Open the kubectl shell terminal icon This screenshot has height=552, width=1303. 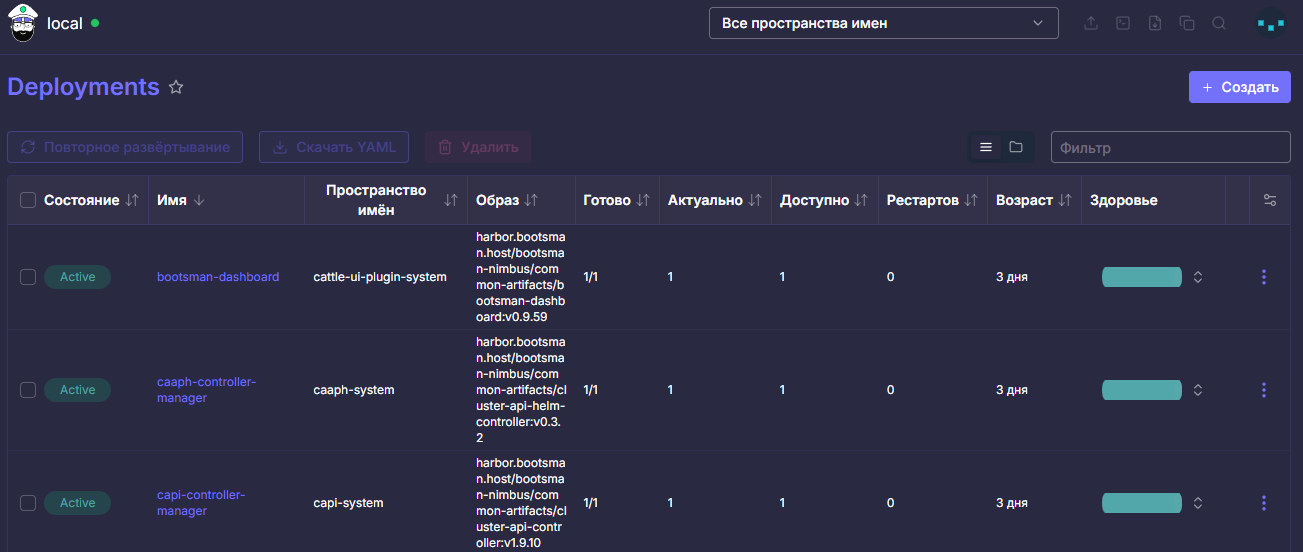(x=1123, y=23)
